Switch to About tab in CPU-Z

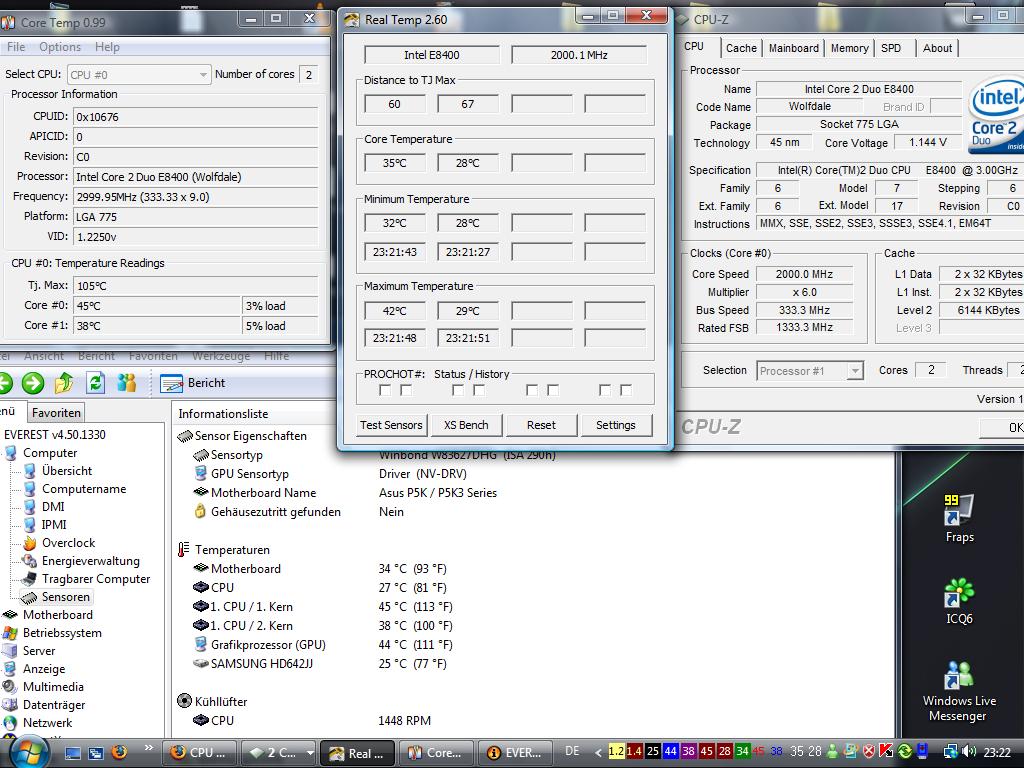point(937,48)
